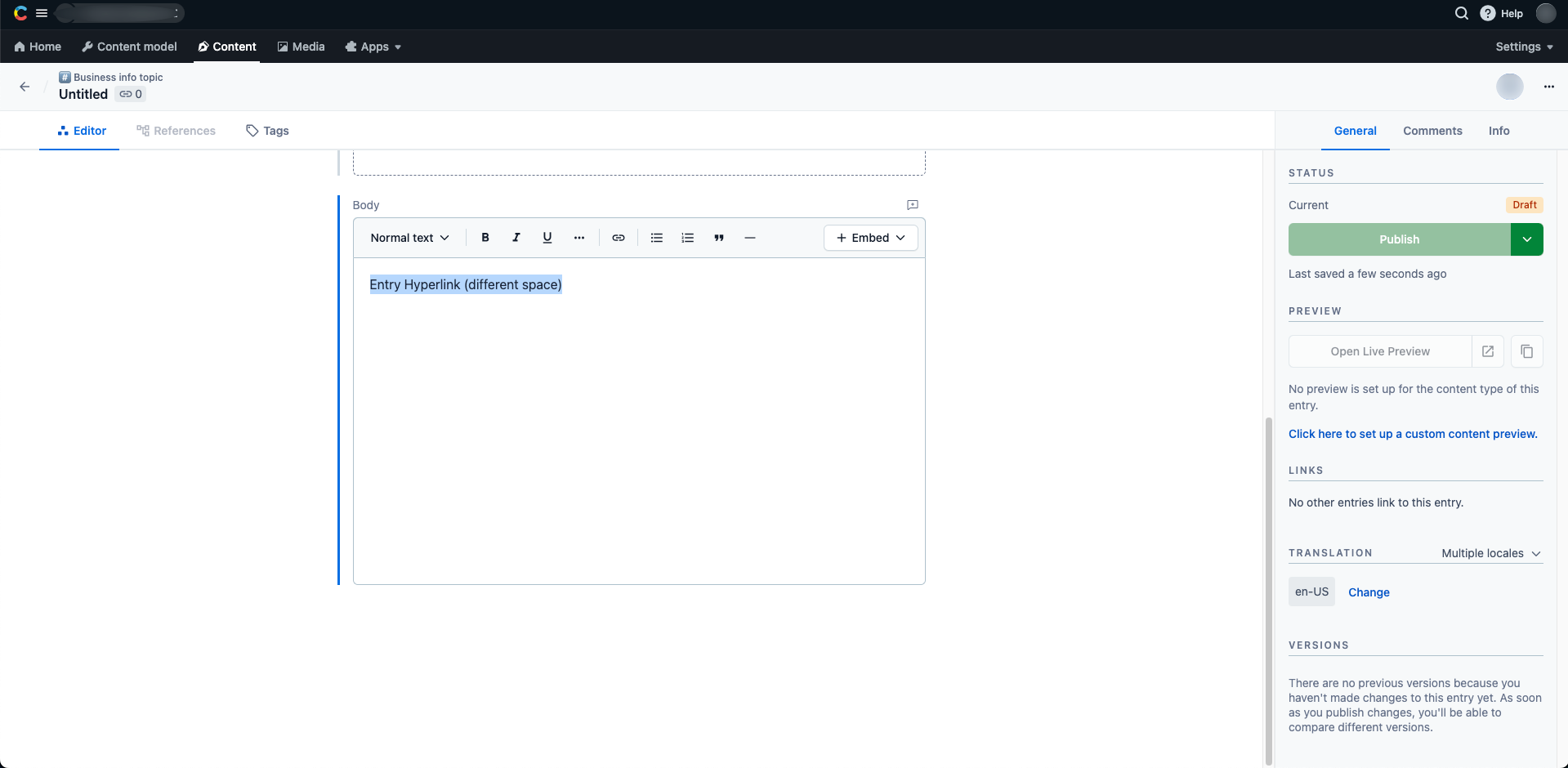Switch to the Tags tab
Image resolution: width=1568 pixels, height=768 pixels.
267,131
